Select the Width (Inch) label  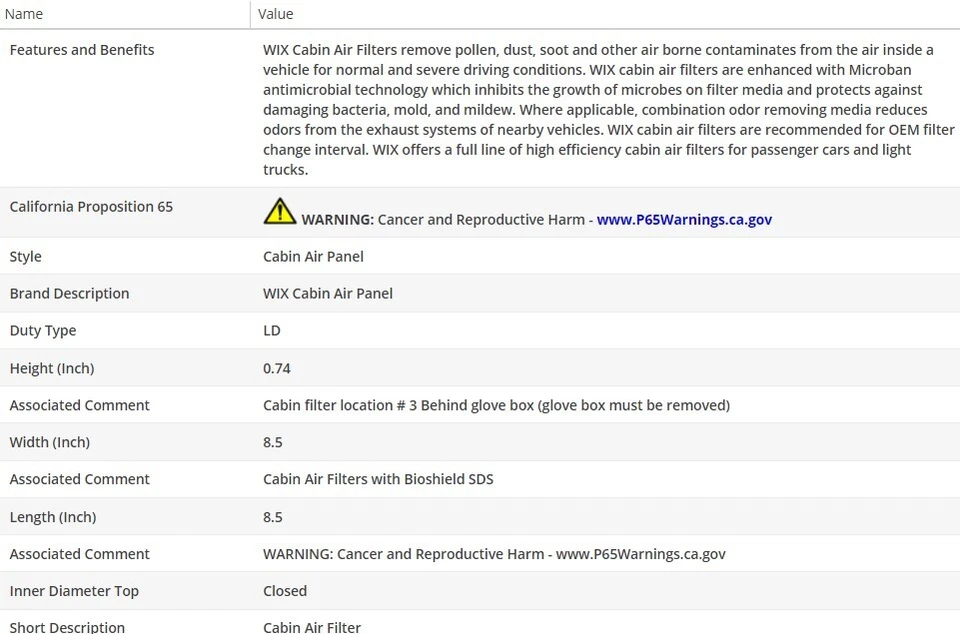50,442
